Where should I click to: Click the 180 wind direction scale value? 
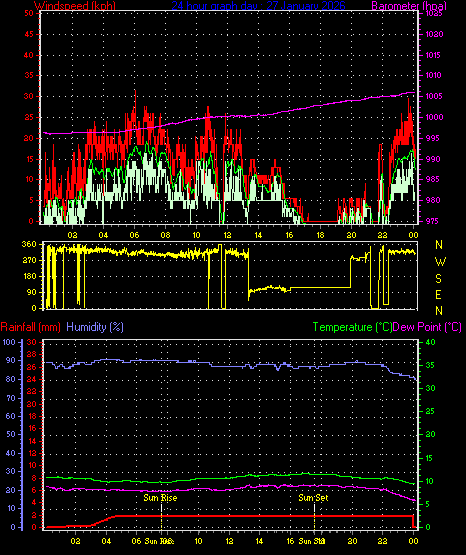pyautogui.click(x=29, y=276)
